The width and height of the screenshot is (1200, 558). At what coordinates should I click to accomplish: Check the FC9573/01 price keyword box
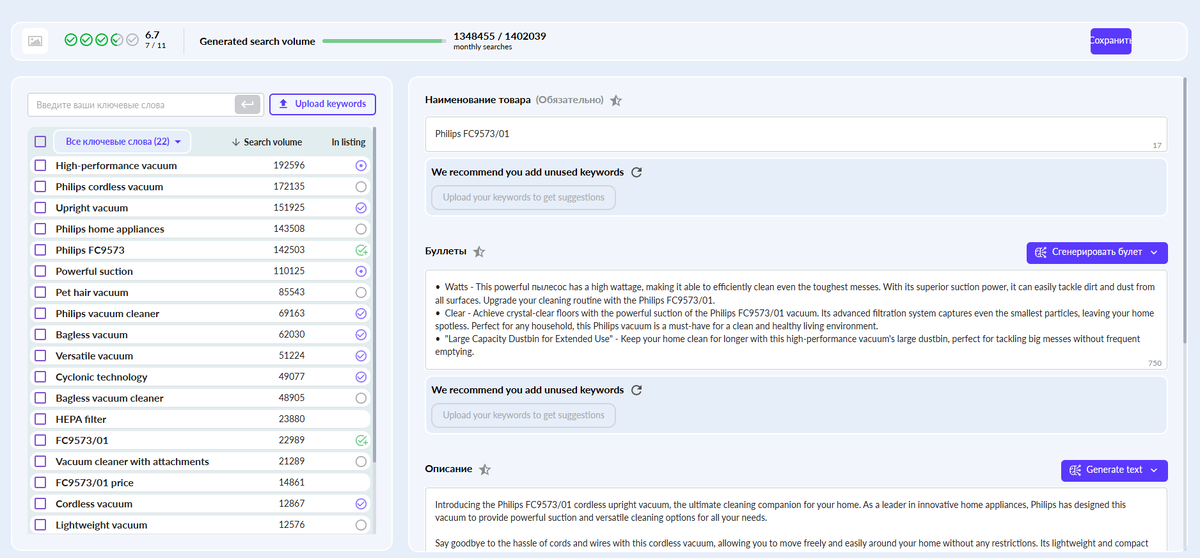click(40, 483)
